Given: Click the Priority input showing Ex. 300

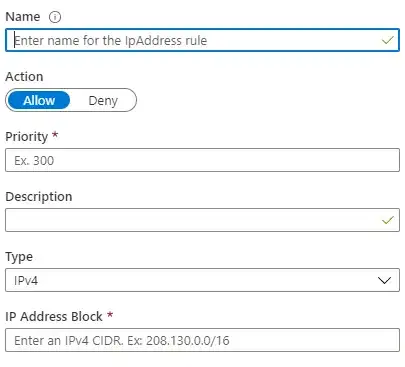Looking at the screenshot, I should (202, 160).
